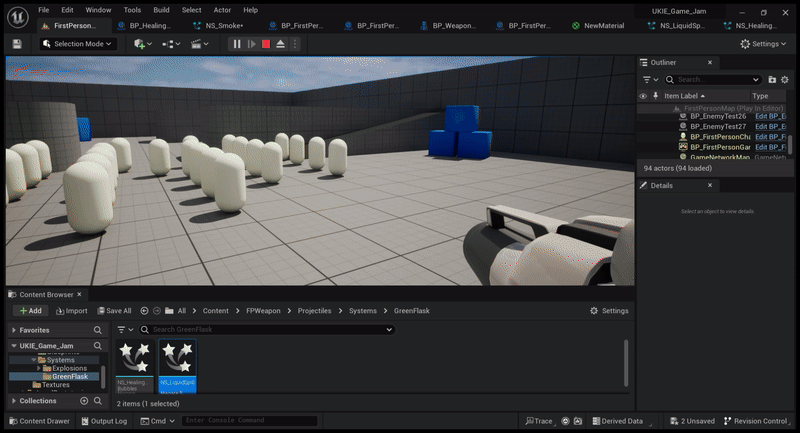Switch to the NewMaterial tab
Viewport: 800px width, 433px height.
click(x=600, y=25)
